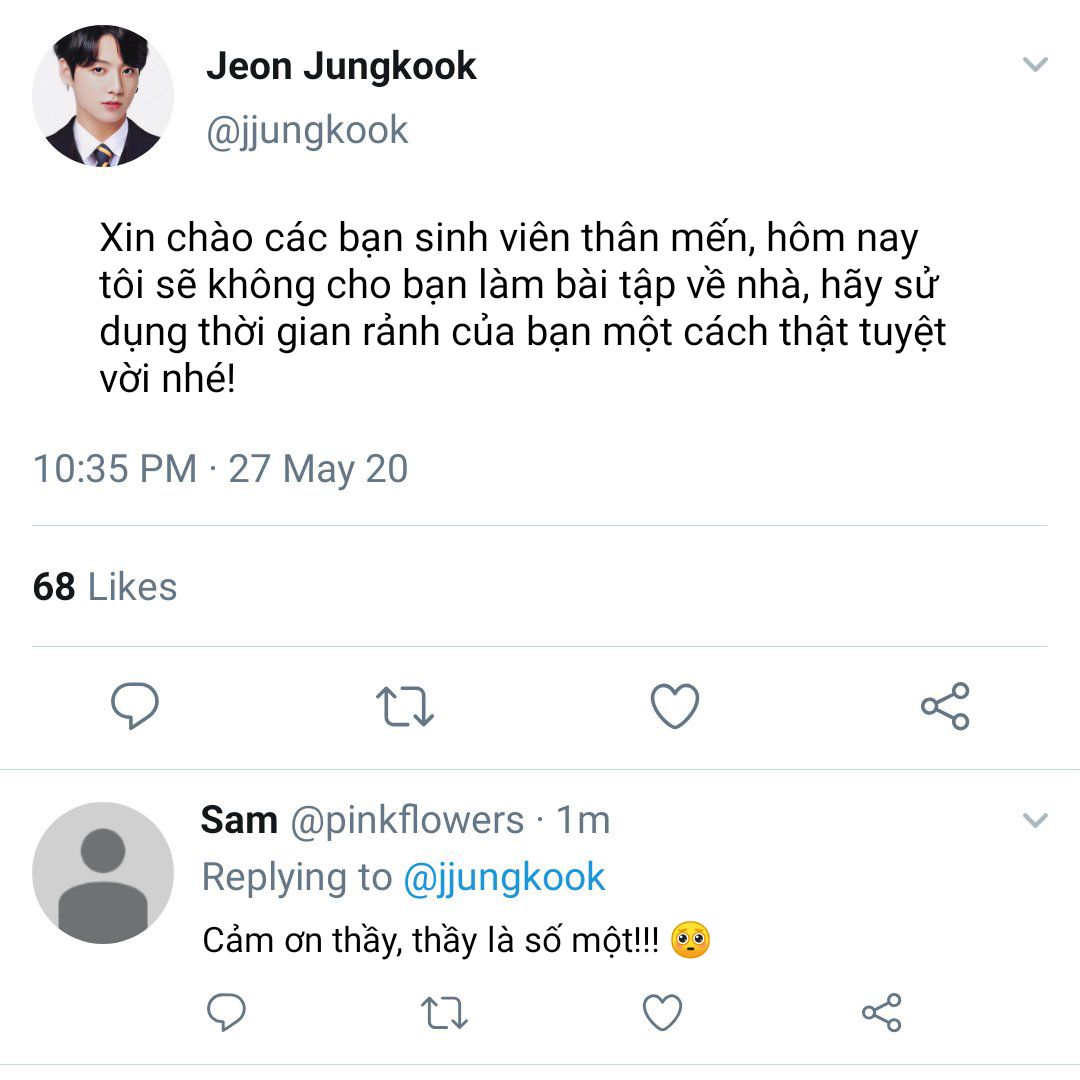Open Sam's profile name

coord(239,820)
